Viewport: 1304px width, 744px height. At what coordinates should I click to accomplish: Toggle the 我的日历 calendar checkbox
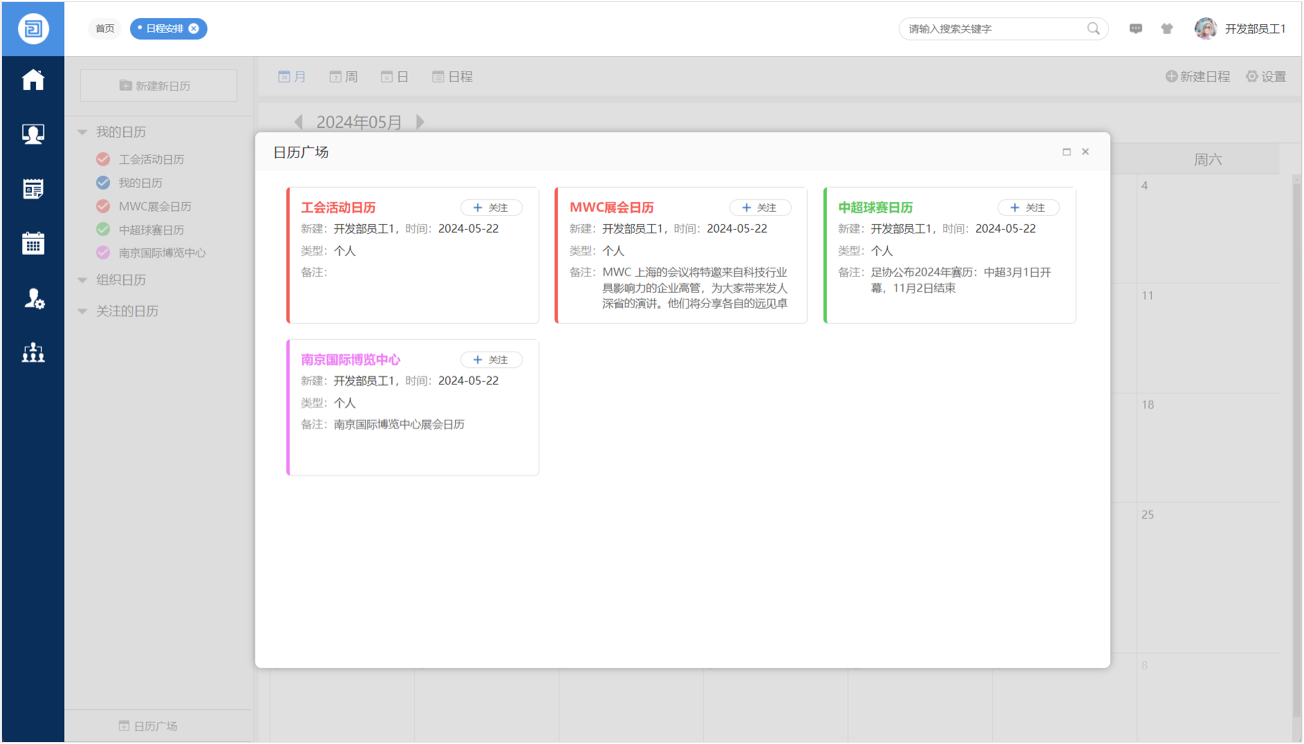tap(103, 183)
